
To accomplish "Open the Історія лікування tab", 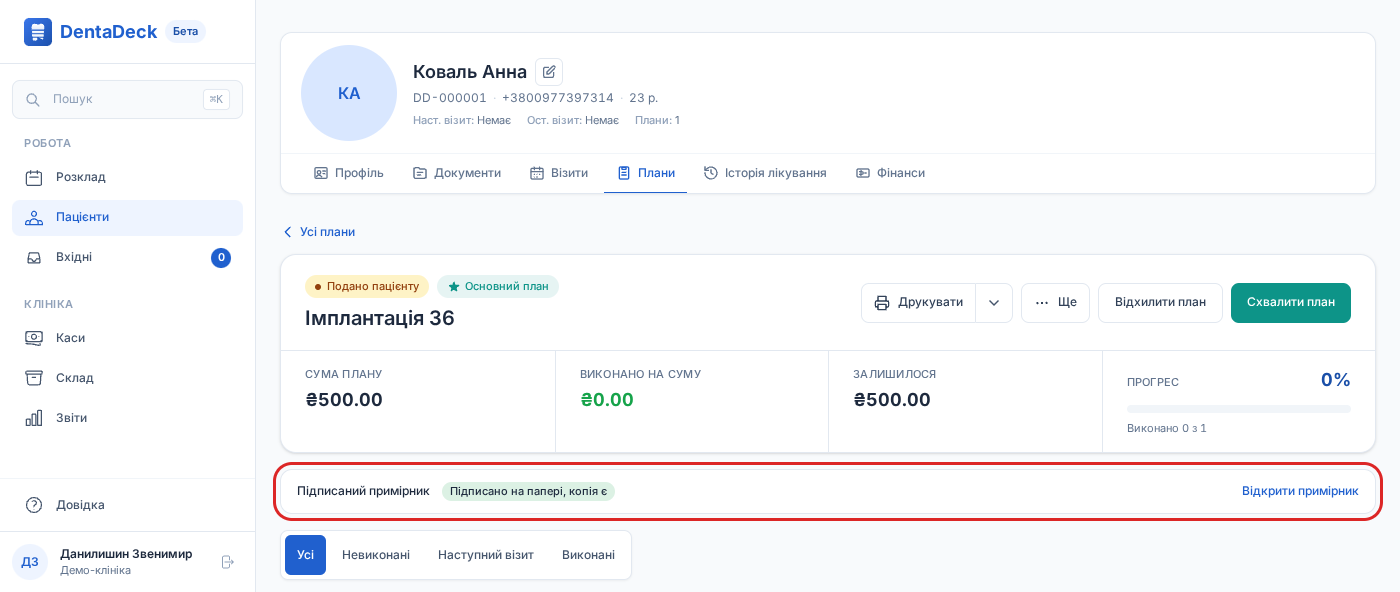I will 765,173.
